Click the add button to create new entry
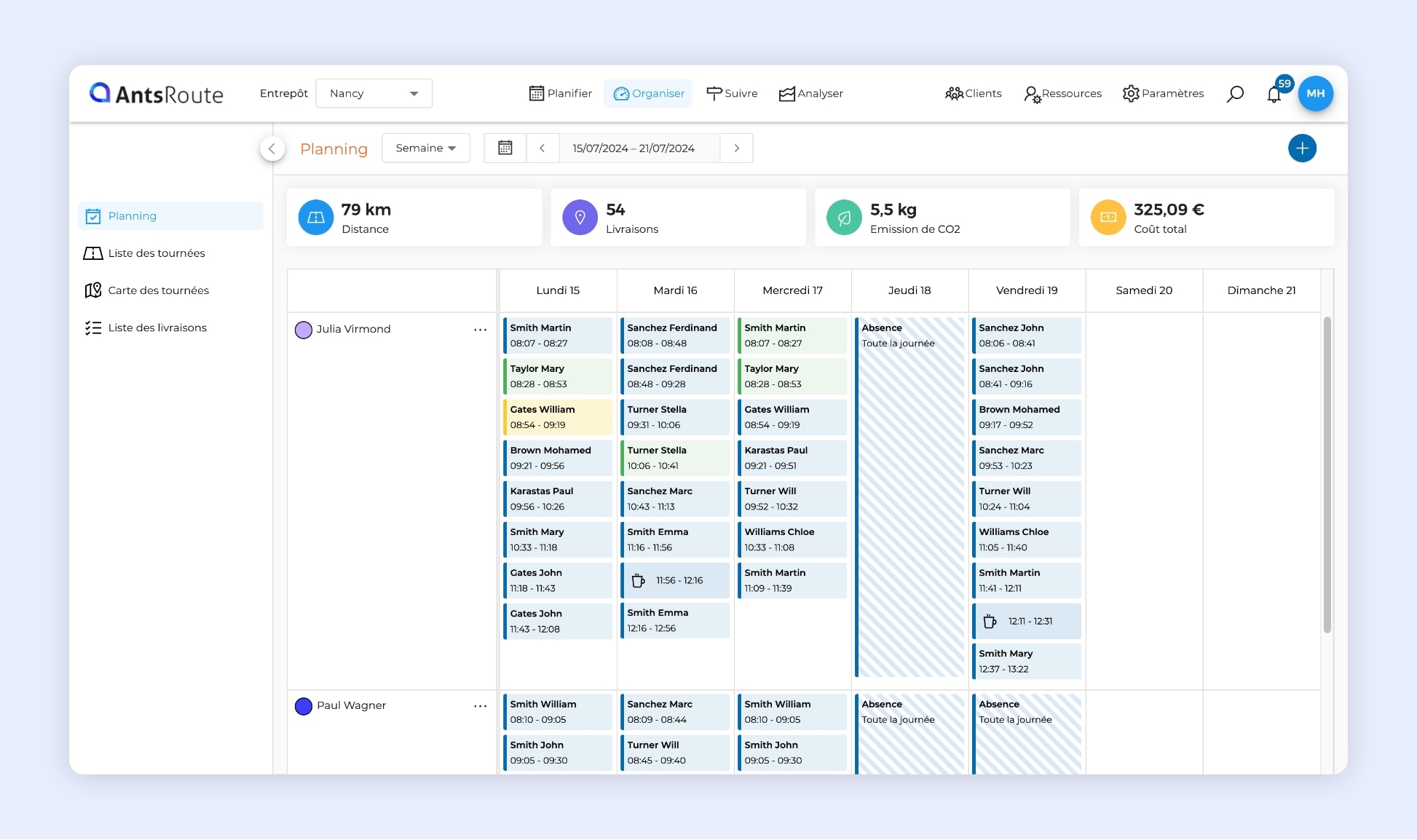Screen dimensions: 1417x840 (x=1303, y=148)
